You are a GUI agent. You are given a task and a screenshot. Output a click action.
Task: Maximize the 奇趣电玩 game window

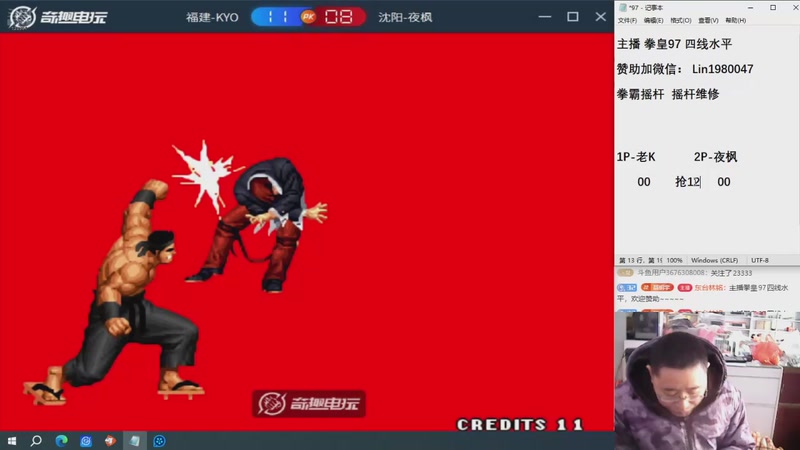click(572, 17)
